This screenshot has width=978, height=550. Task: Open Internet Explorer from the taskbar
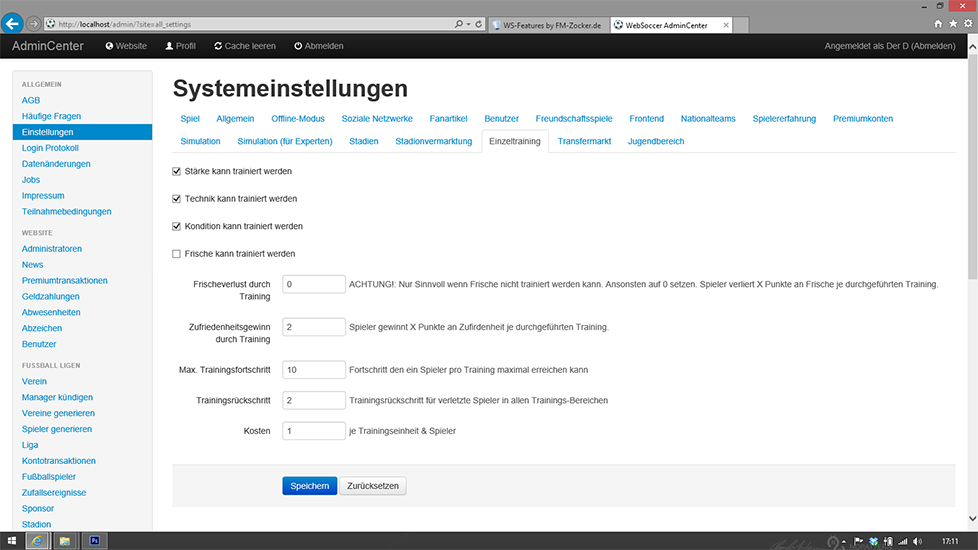tap(37, 541)
